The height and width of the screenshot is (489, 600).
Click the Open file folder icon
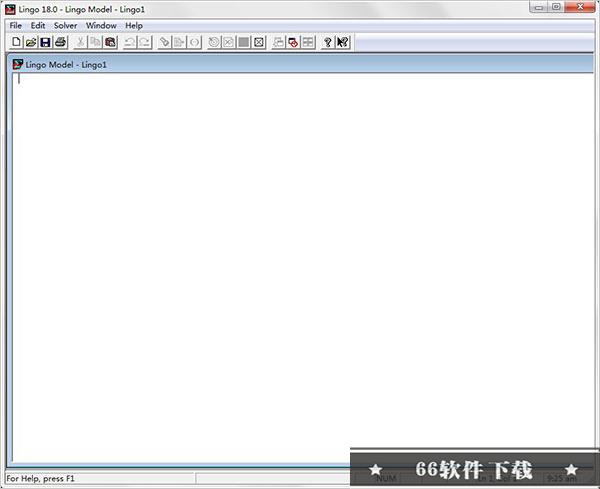click(x=31, y=42)
